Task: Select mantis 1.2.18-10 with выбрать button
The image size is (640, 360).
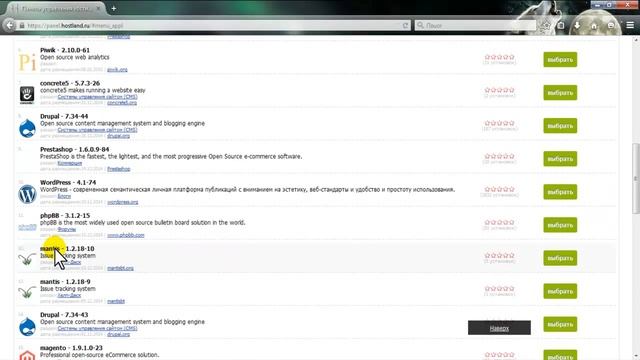Action: tap(560, 258)
